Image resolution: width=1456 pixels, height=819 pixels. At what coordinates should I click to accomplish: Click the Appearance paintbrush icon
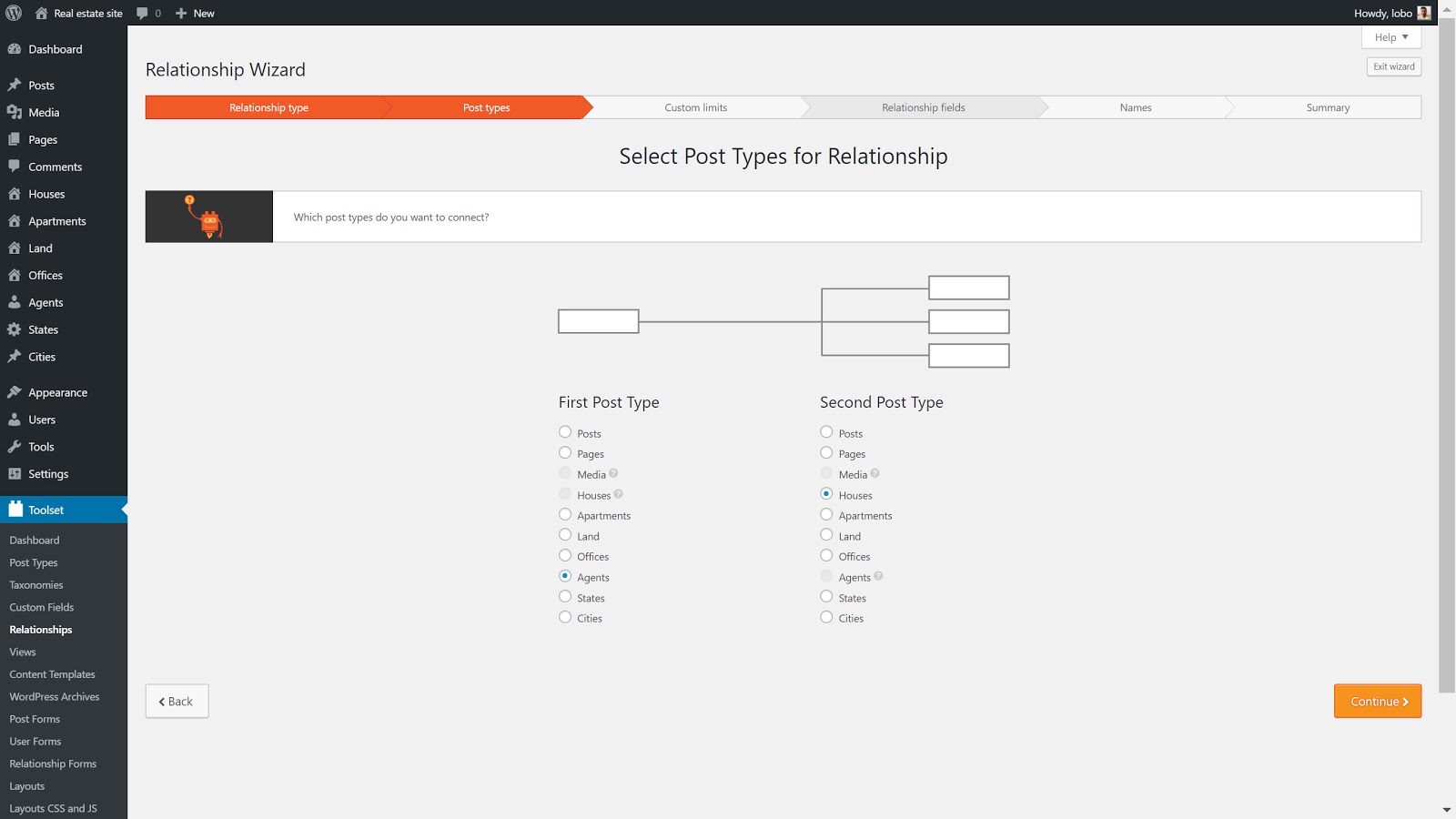[15, 392]
